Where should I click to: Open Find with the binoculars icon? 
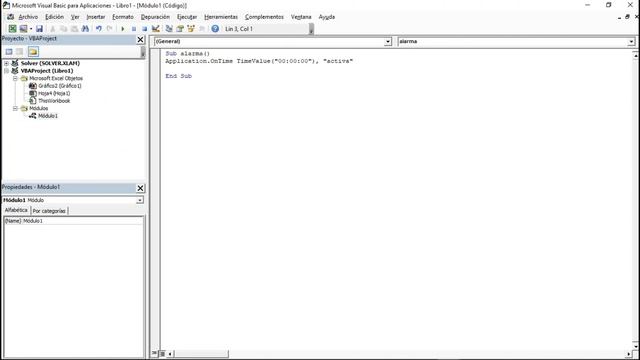coord(85,29)
